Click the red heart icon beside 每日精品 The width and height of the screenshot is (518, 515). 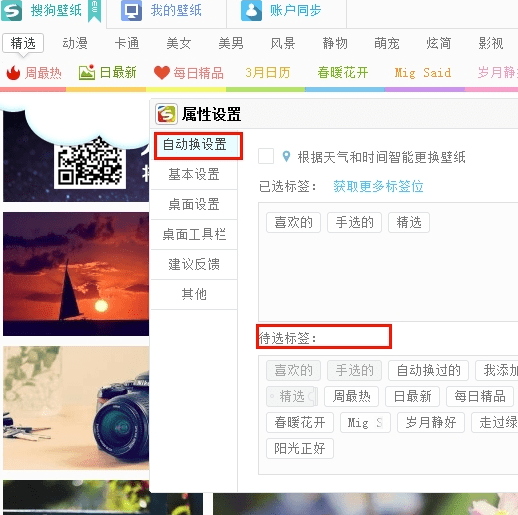coord(162,72)
